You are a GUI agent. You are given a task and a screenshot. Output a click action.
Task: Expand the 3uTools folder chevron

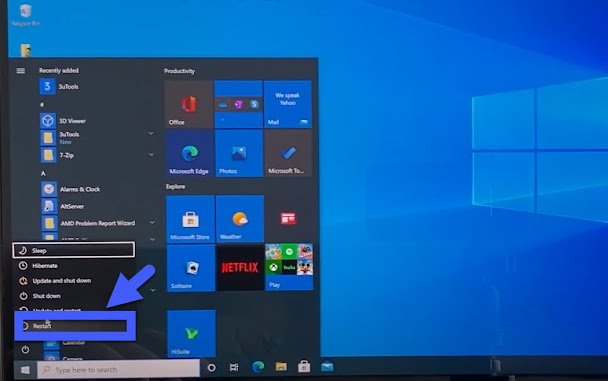151,133
